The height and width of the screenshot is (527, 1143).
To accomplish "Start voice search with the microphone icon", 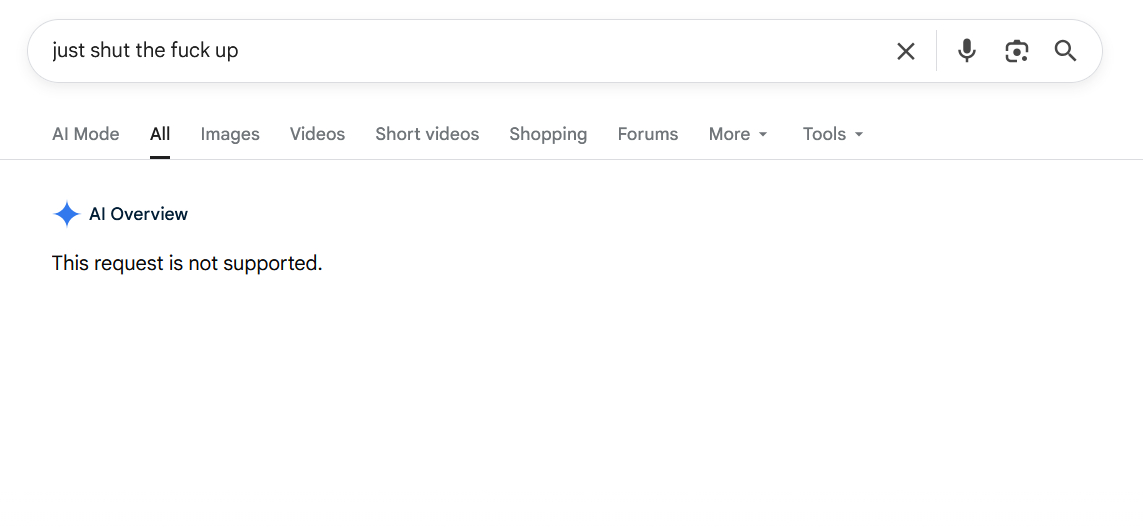I will [966, 51].
